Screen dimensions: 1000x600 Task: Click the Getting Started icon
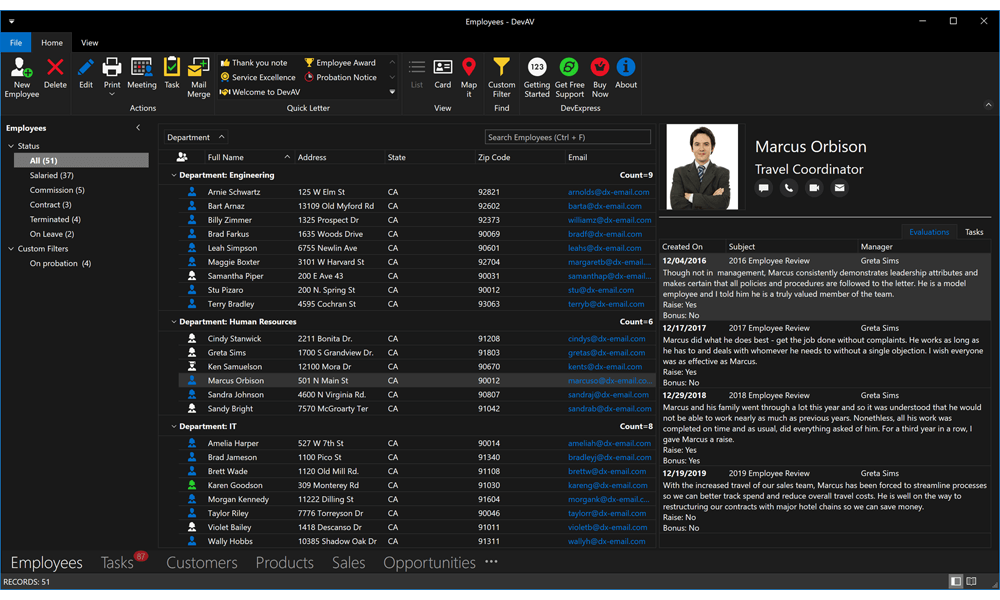(x=537, y=72)
